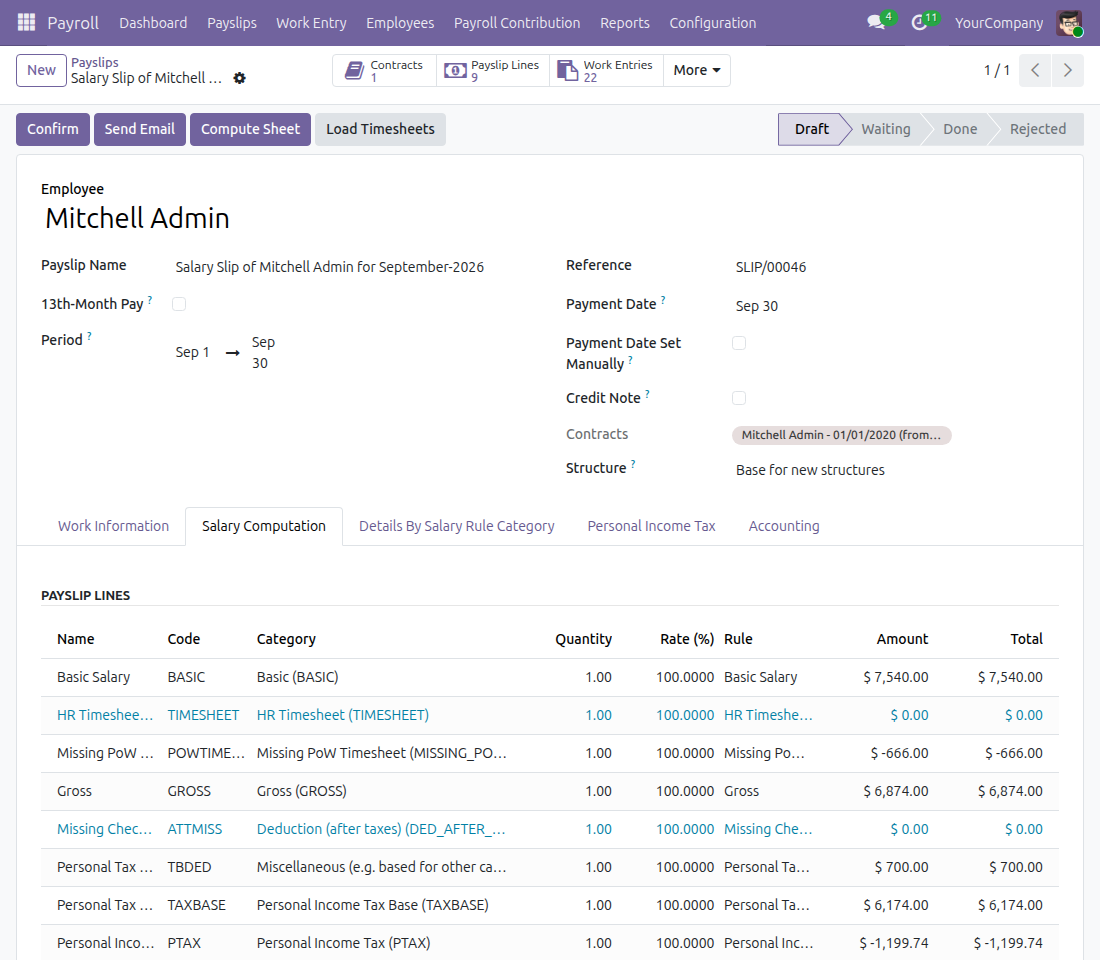1100x960 pixels.
Task: Open the TIMESHEET code line
Action: [203, 715]
